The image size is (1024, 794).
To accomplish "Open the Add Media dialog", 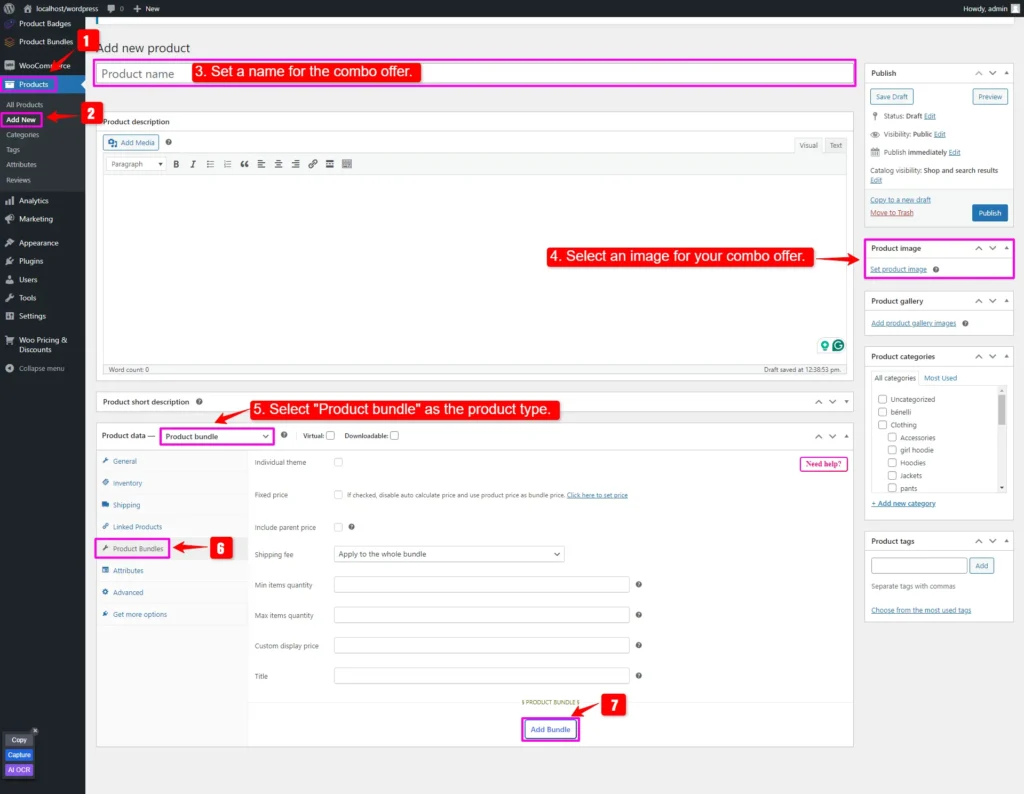I will click(x=130, y=142).
